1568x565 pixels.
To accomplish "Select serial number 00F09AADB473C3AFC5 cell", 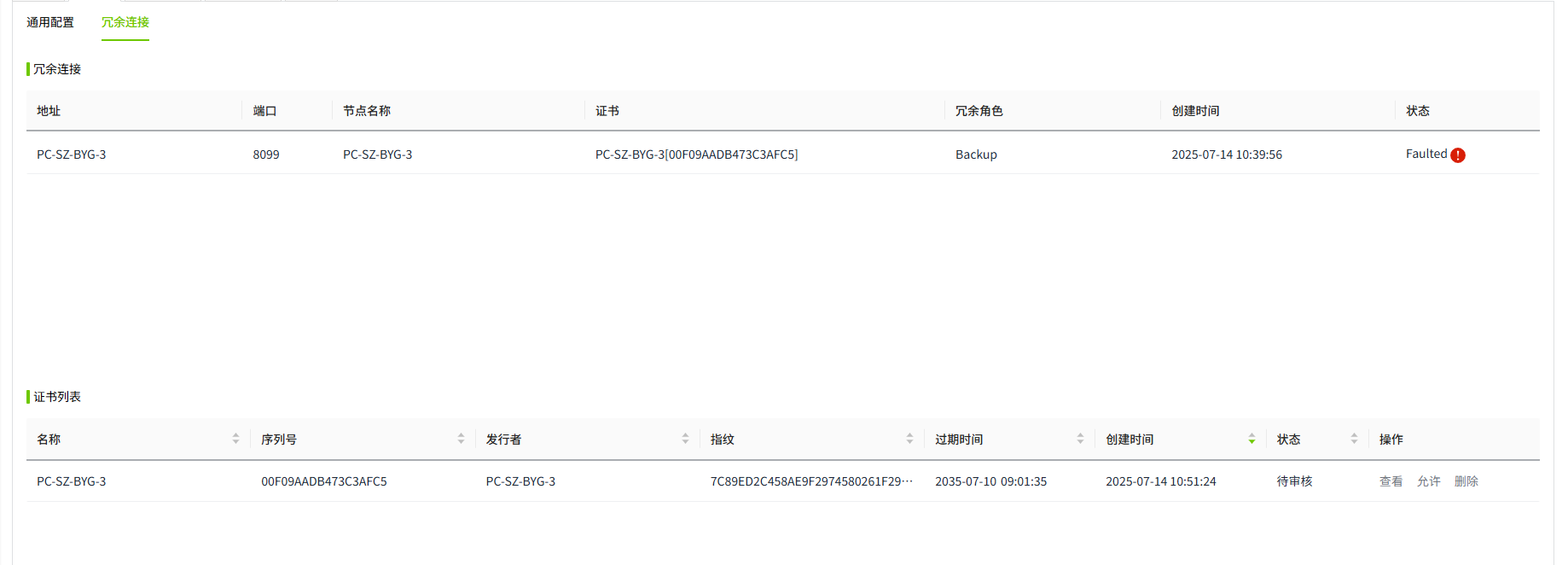I will click(324, 481).
